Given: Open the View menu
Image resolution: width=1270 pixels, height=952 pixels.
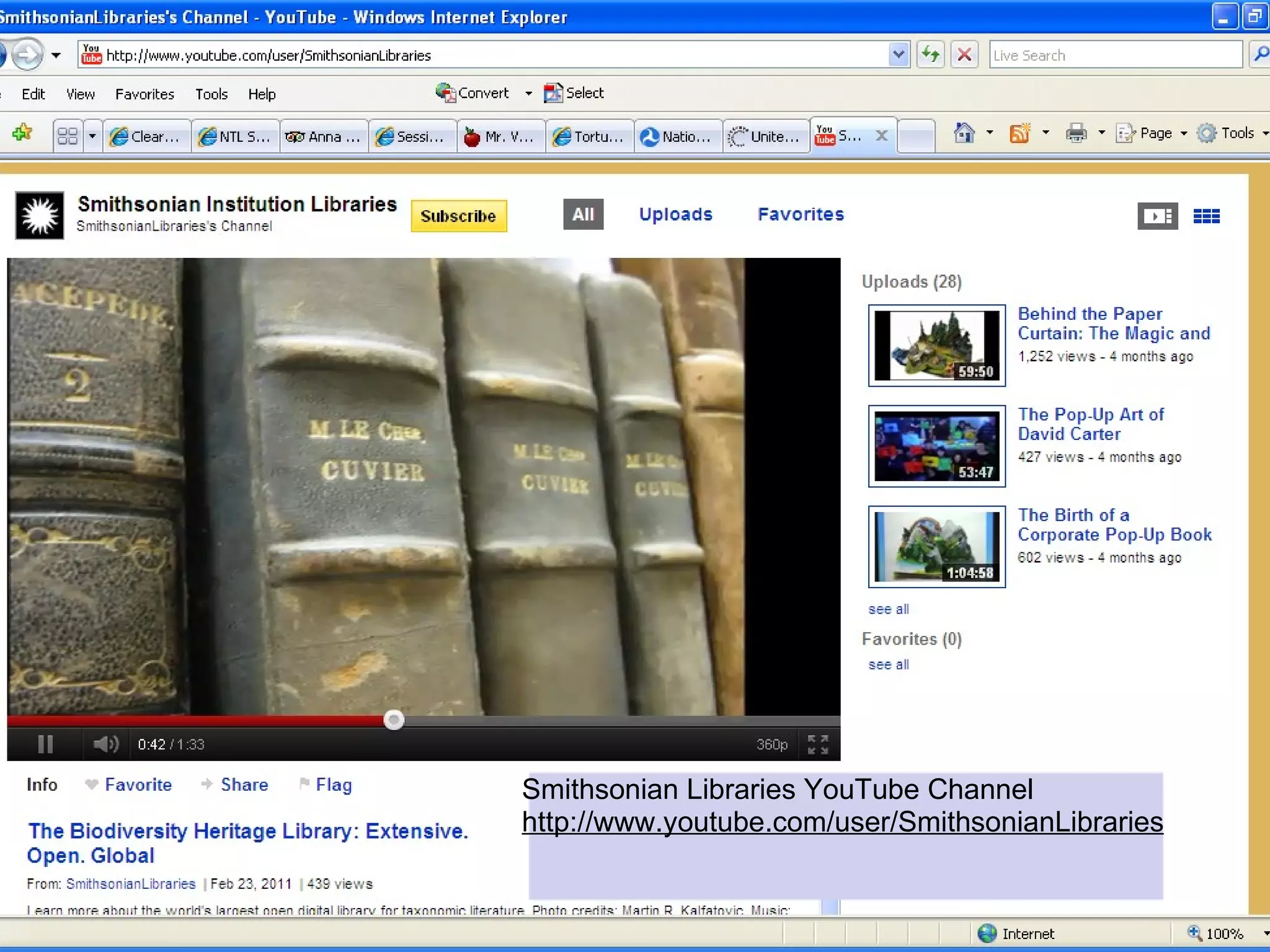Looking at the screenshot, I should (x=81, y=94).
